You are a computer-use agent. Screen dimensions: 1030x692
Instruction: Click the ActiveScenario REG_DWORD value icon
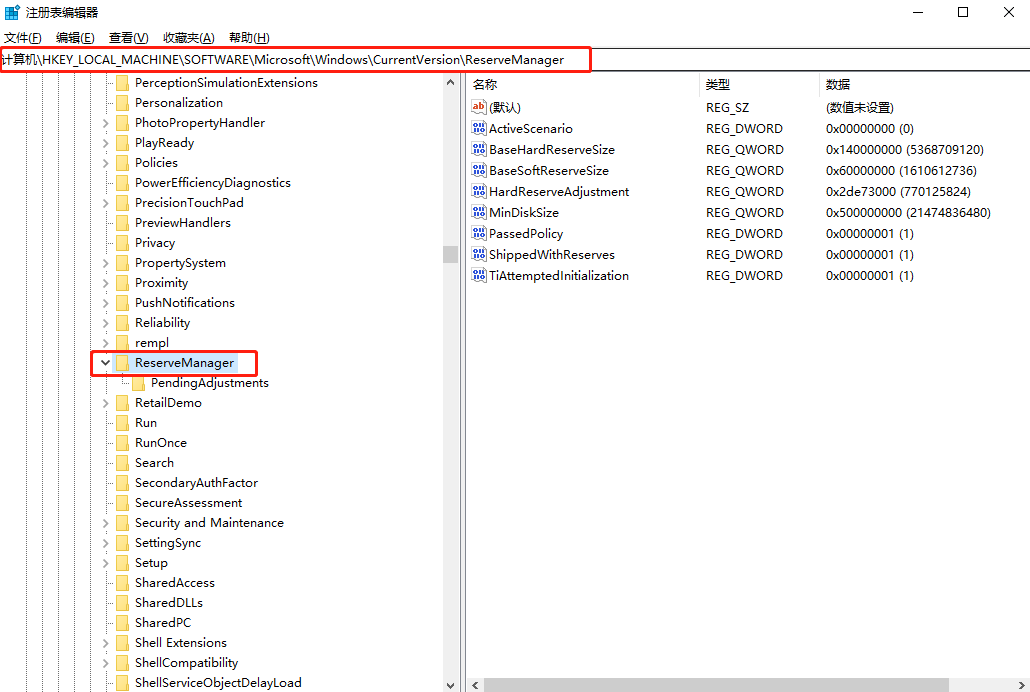[479, 128]
